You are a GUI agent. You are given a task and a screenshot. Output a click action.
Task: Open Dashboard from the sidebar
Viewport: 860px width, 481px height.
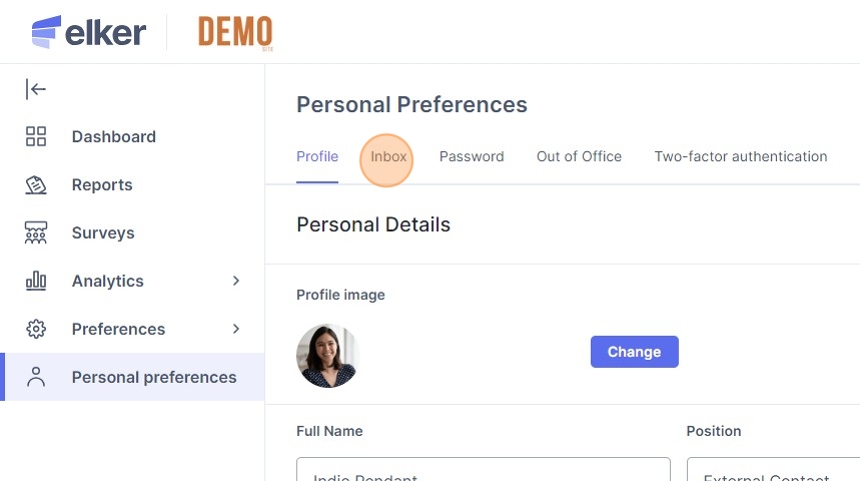click(x=114, y=137)
